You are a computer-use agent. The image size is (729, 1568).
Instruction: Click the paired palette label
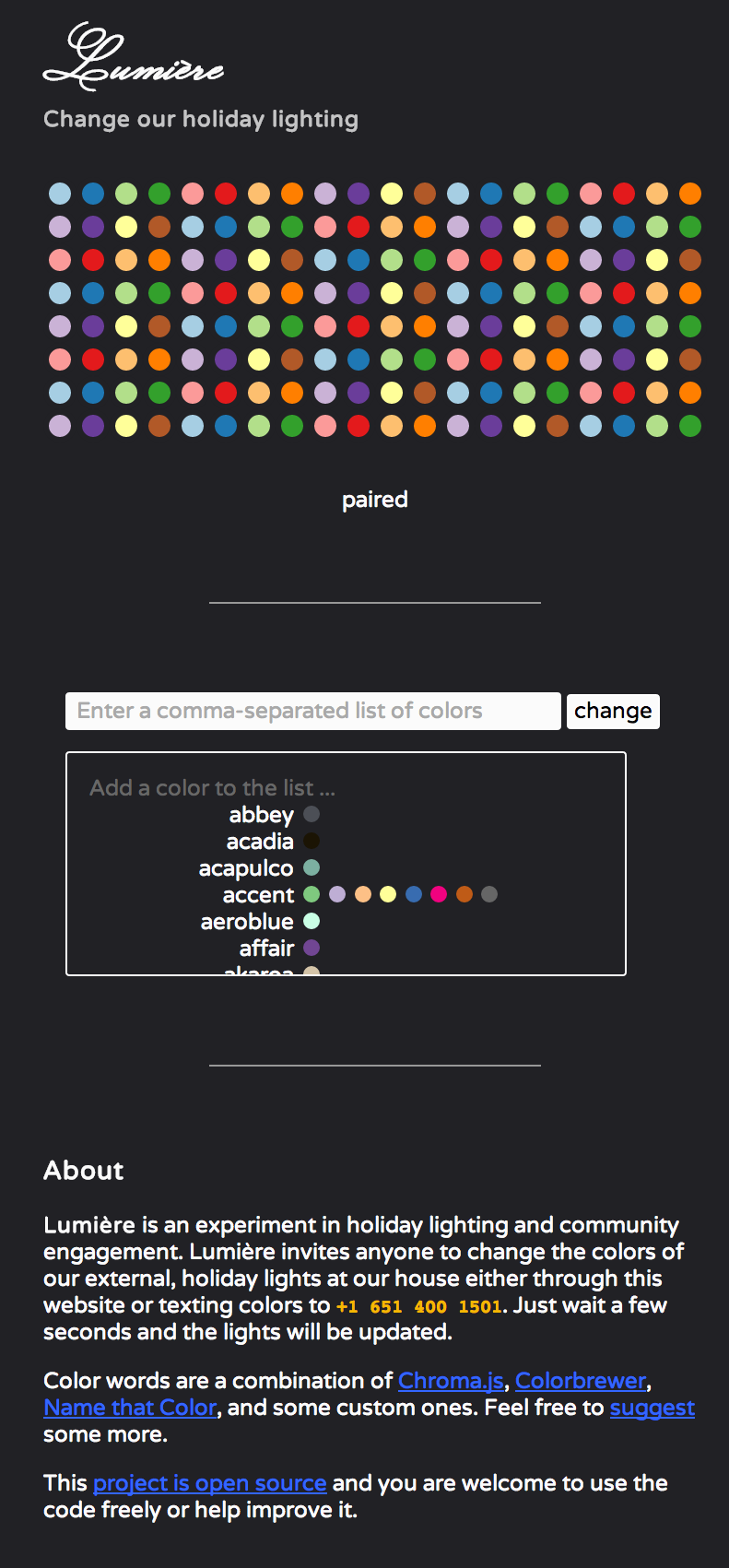point(375,500)
